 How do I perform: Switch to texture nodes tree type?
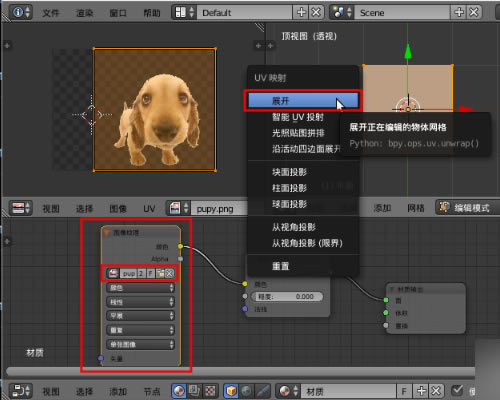tap(210, 391)
